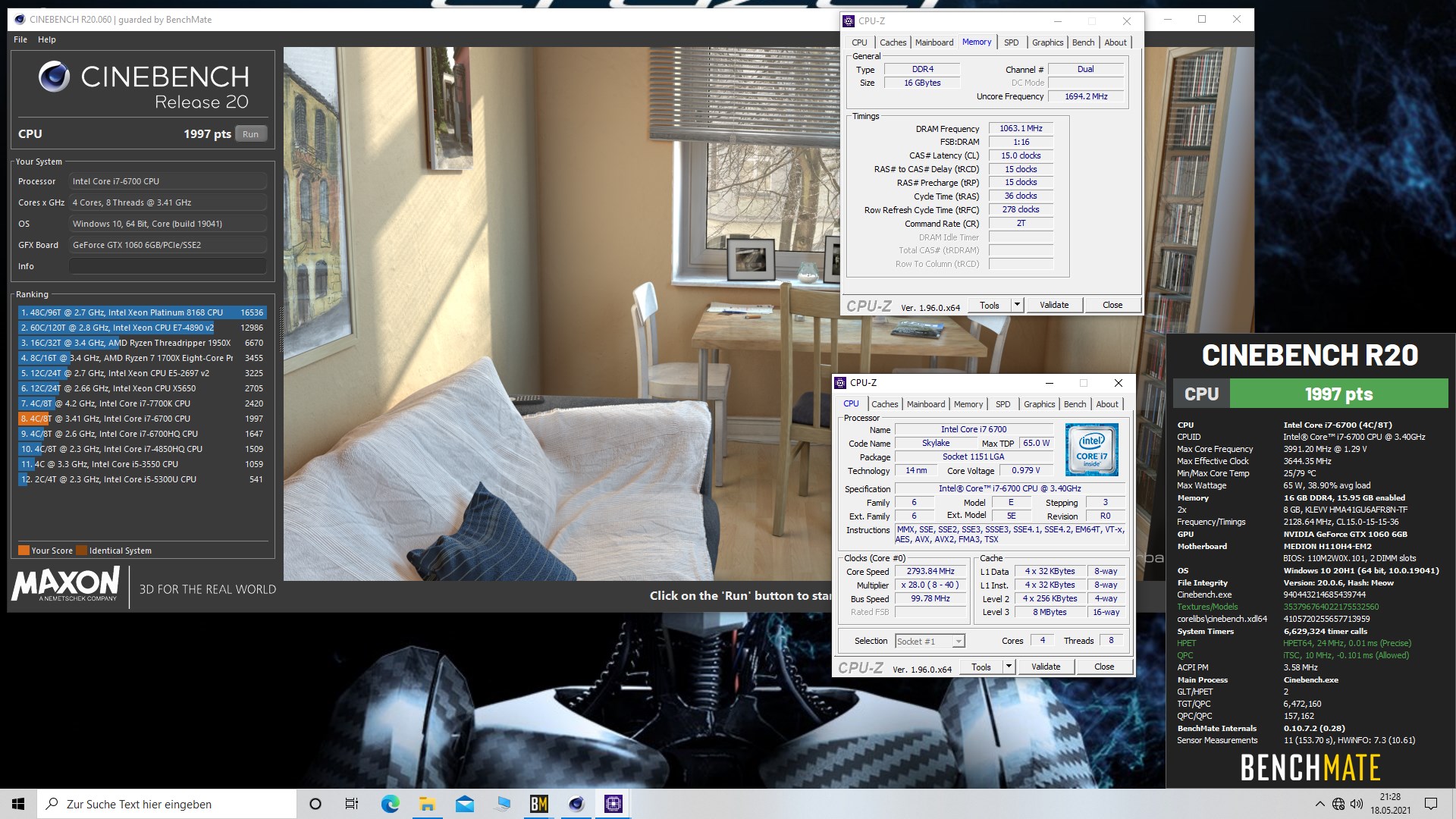1456x819 pixels.
Task: Select the Ryzen Threadripper 1950X ranking row
Action: pos(142,343)
